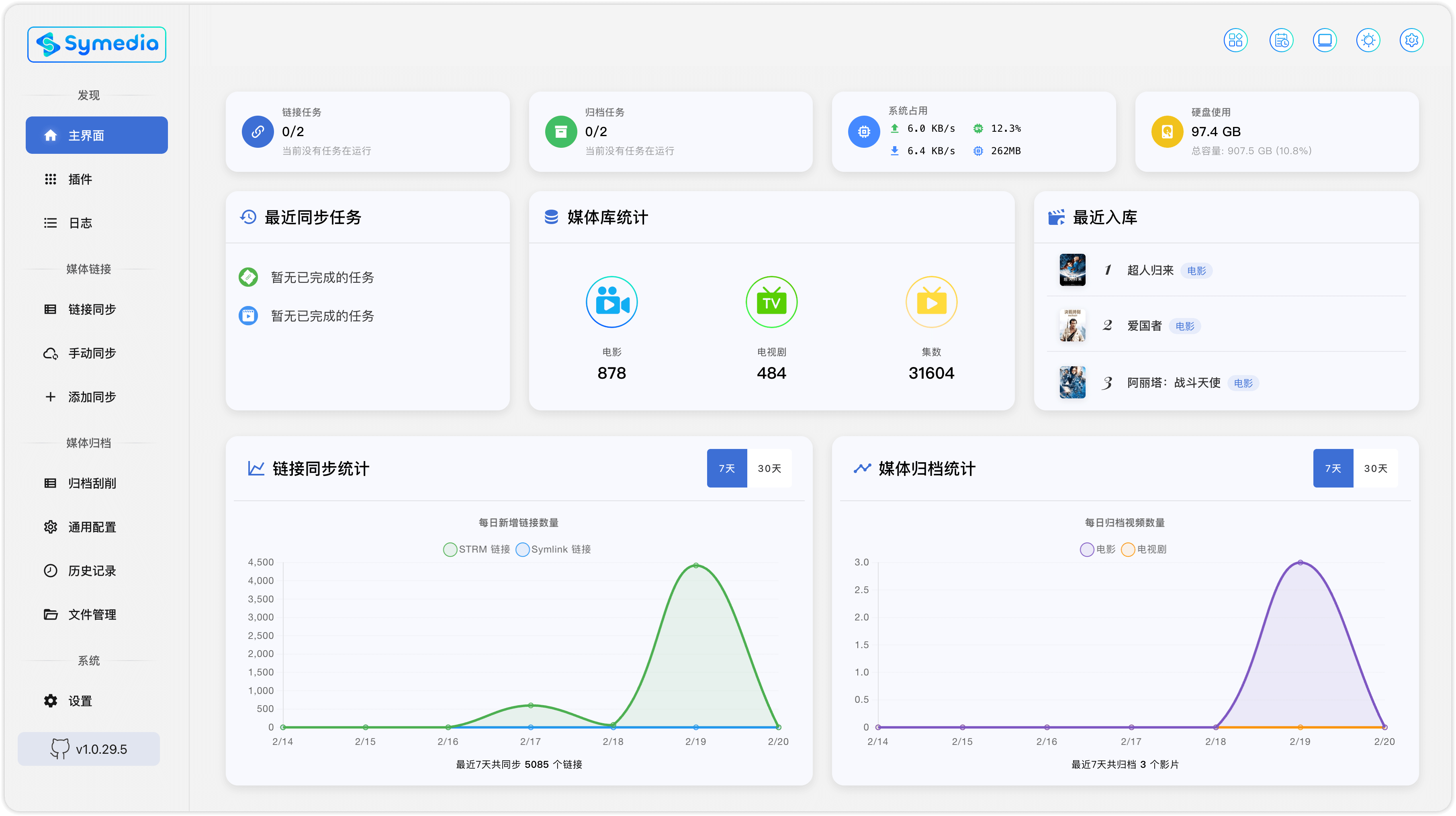Toggle Symlink 链接 legend series
This screenshot has width=1456, height=816.
tap(553, 549)
